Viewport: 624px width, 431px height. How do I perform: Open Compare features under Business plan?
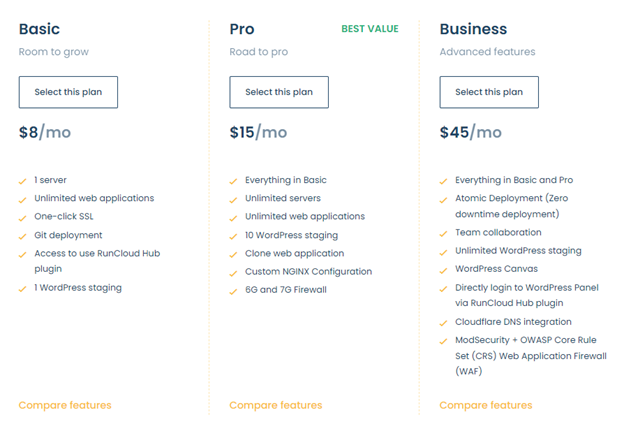(x=486, y=405)
